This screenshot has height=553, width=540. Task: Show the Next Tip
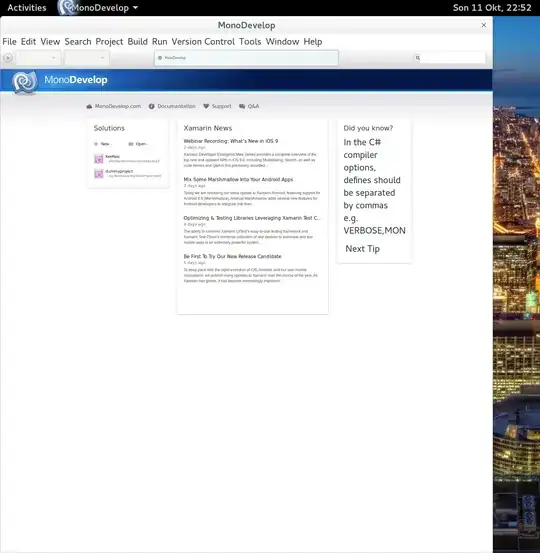(362, 249)
